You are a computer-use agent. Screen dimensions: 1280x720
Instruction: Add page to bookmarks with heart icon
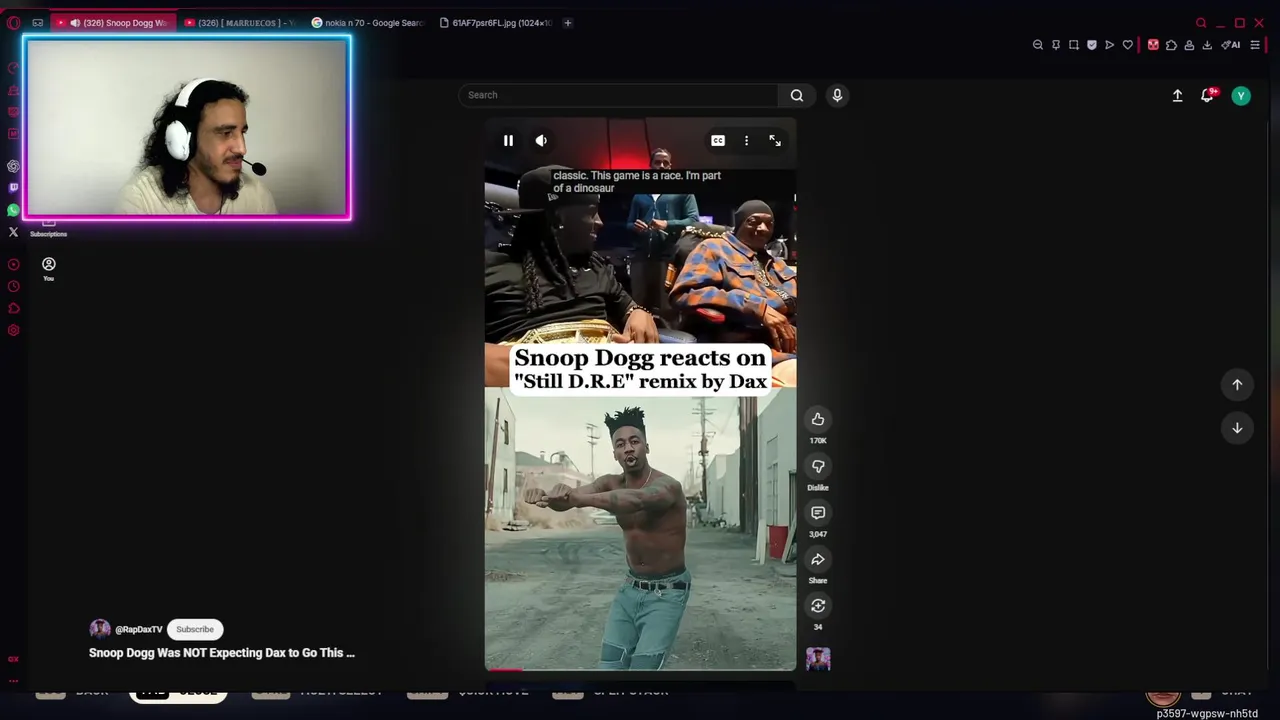(1128, 45)
